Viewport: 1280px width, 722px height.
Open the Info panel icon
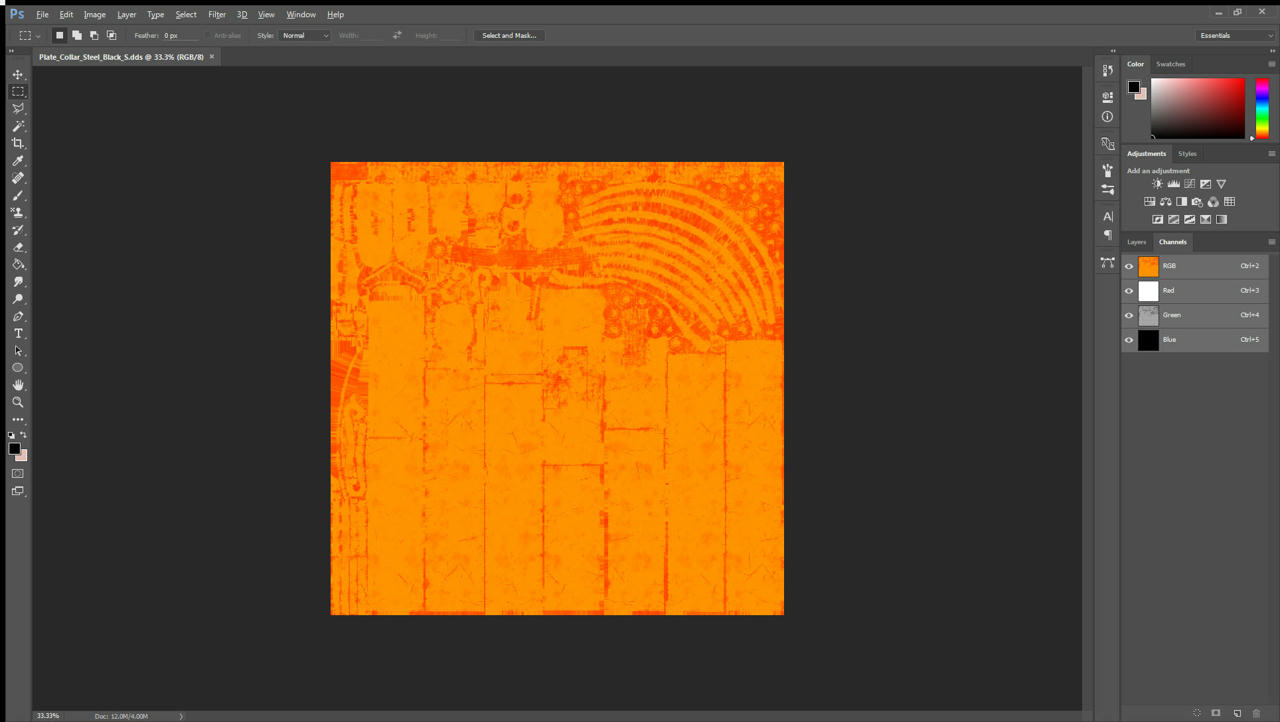click(x=1107, y=116)
